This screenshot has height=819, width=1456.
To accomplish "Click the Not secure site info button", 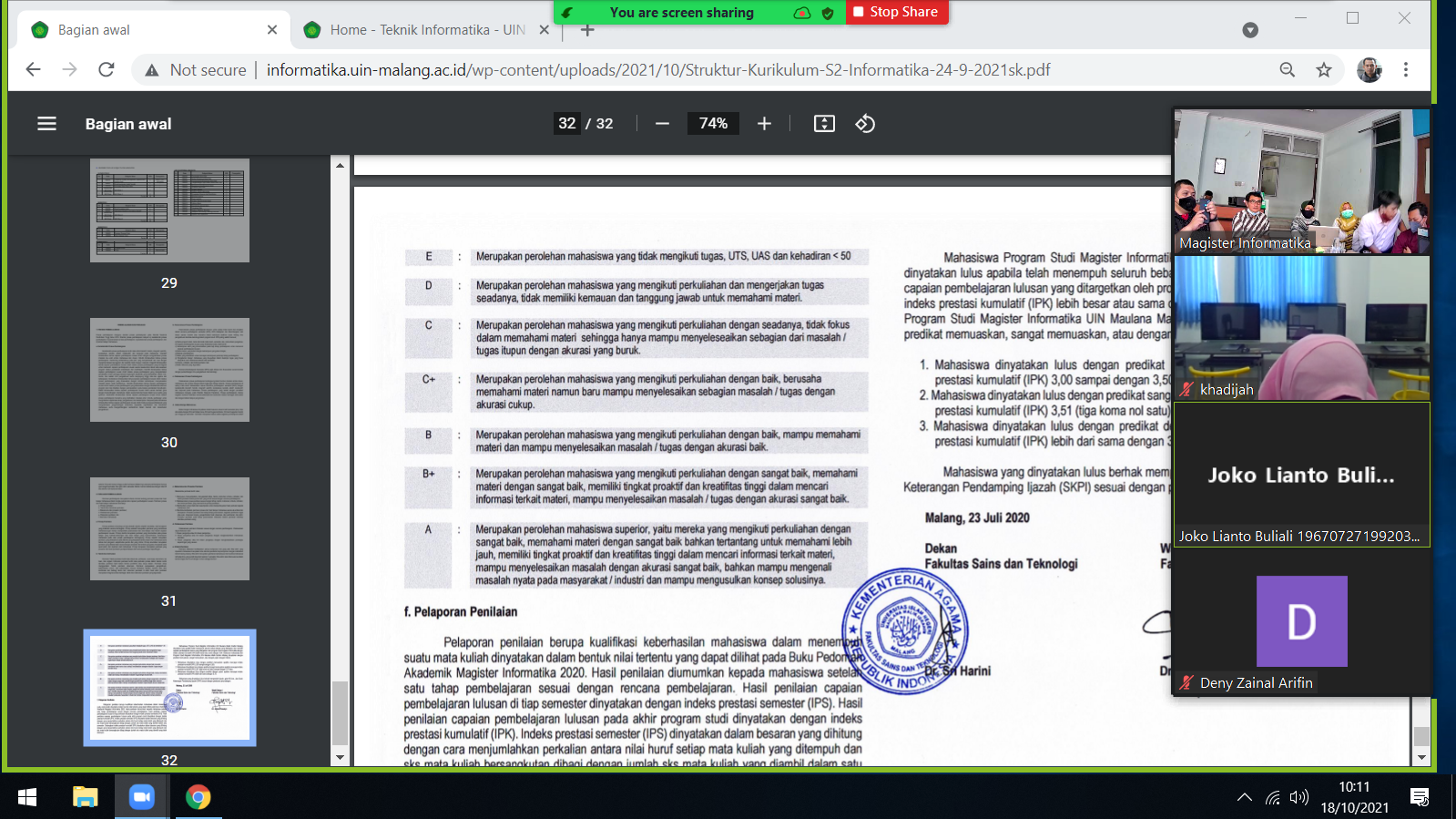I will pyautogui.click(x=196, y=70).
